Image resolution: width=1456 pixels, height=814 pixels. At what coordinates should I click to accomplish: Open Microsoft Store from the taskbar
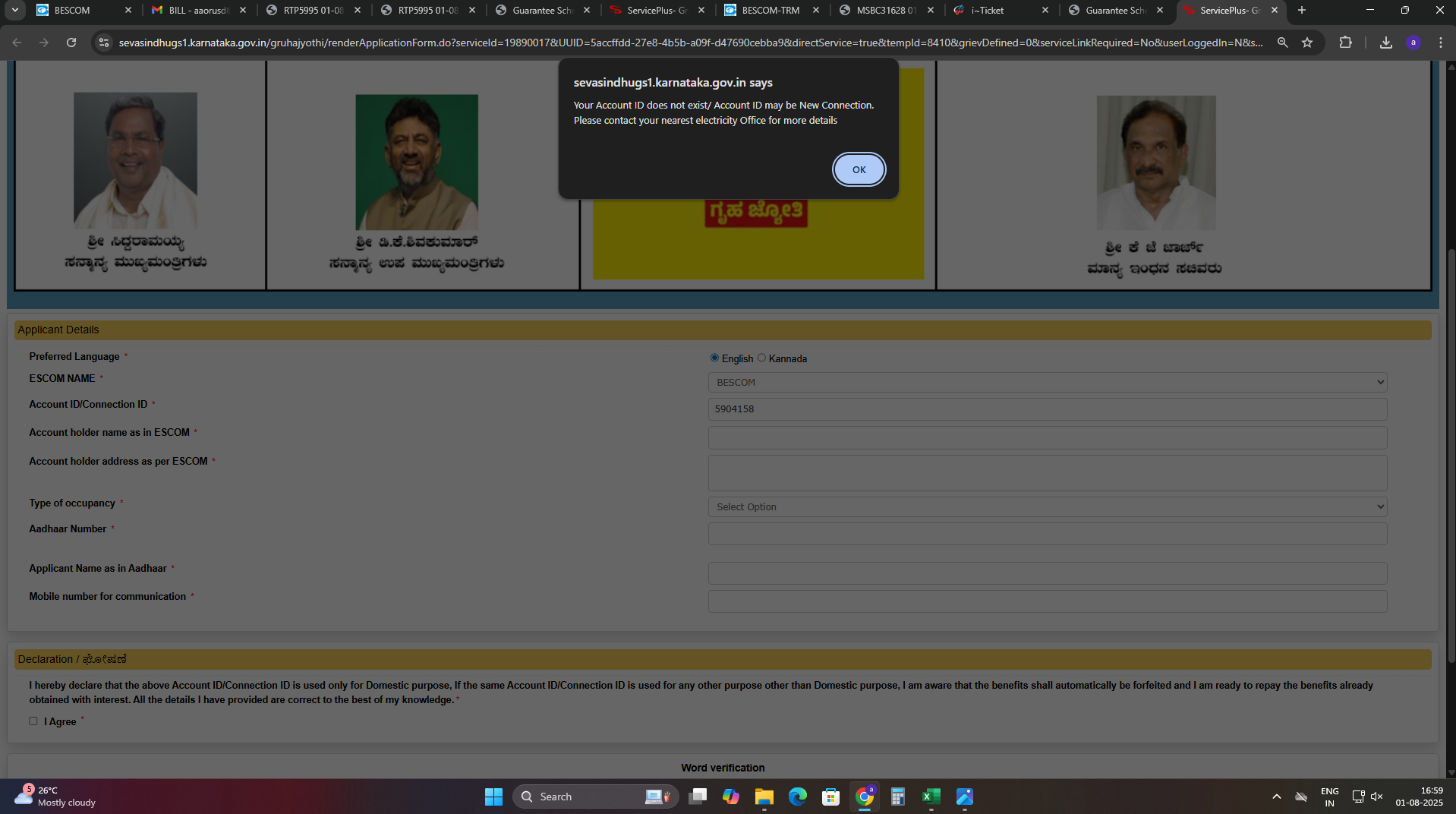click(x=830, y=797)
